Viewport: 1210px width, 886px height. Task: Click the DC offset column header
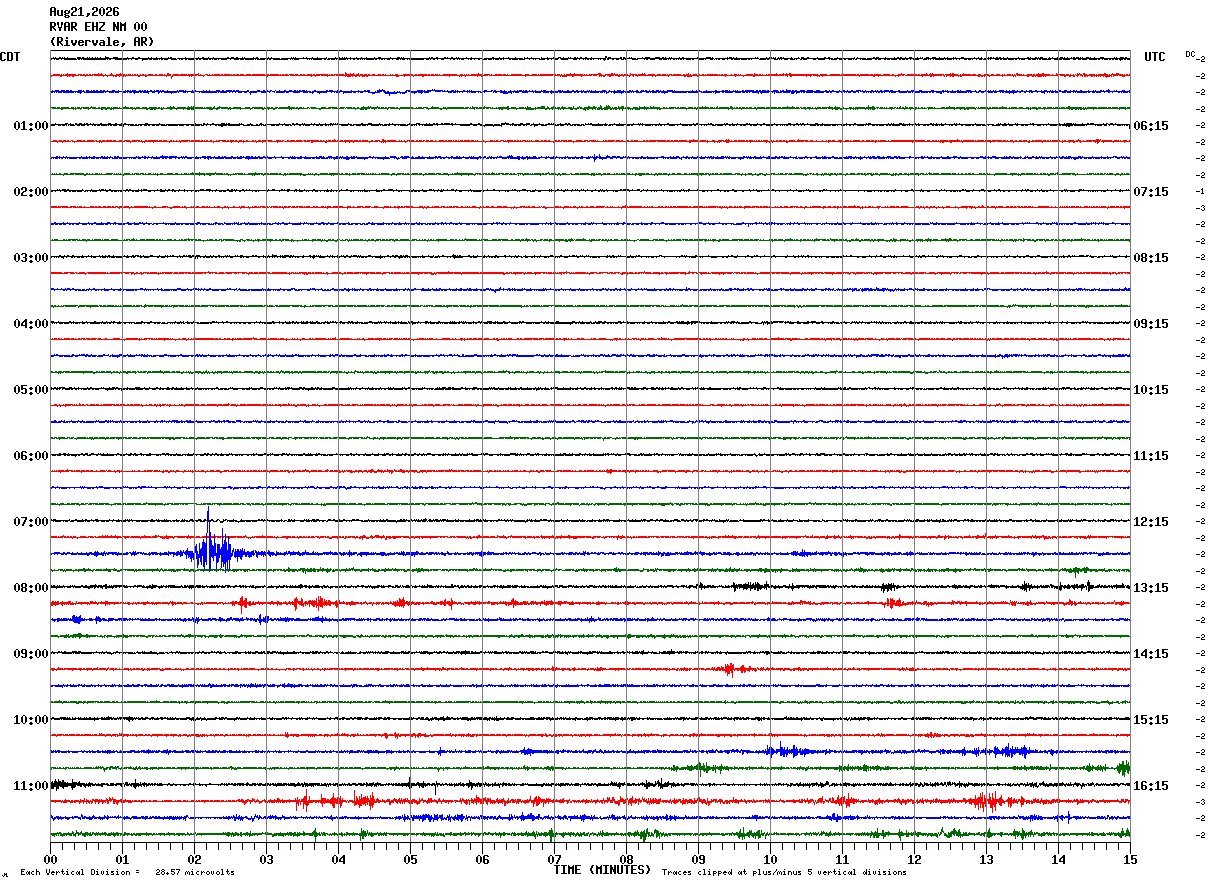tap(1190, 54)
